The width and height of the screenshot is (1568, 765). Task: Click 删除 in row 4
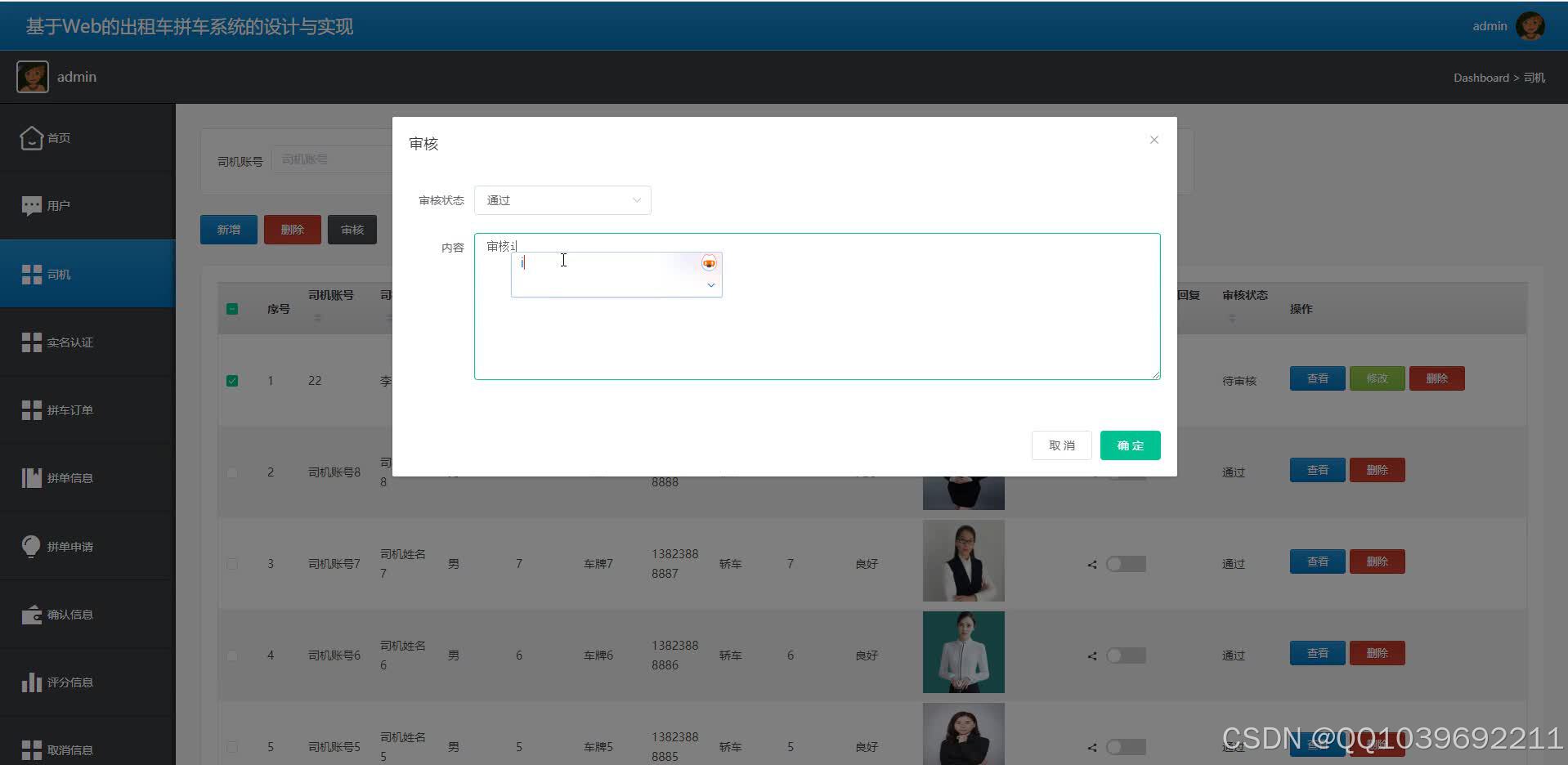(x=1378, y=653)
